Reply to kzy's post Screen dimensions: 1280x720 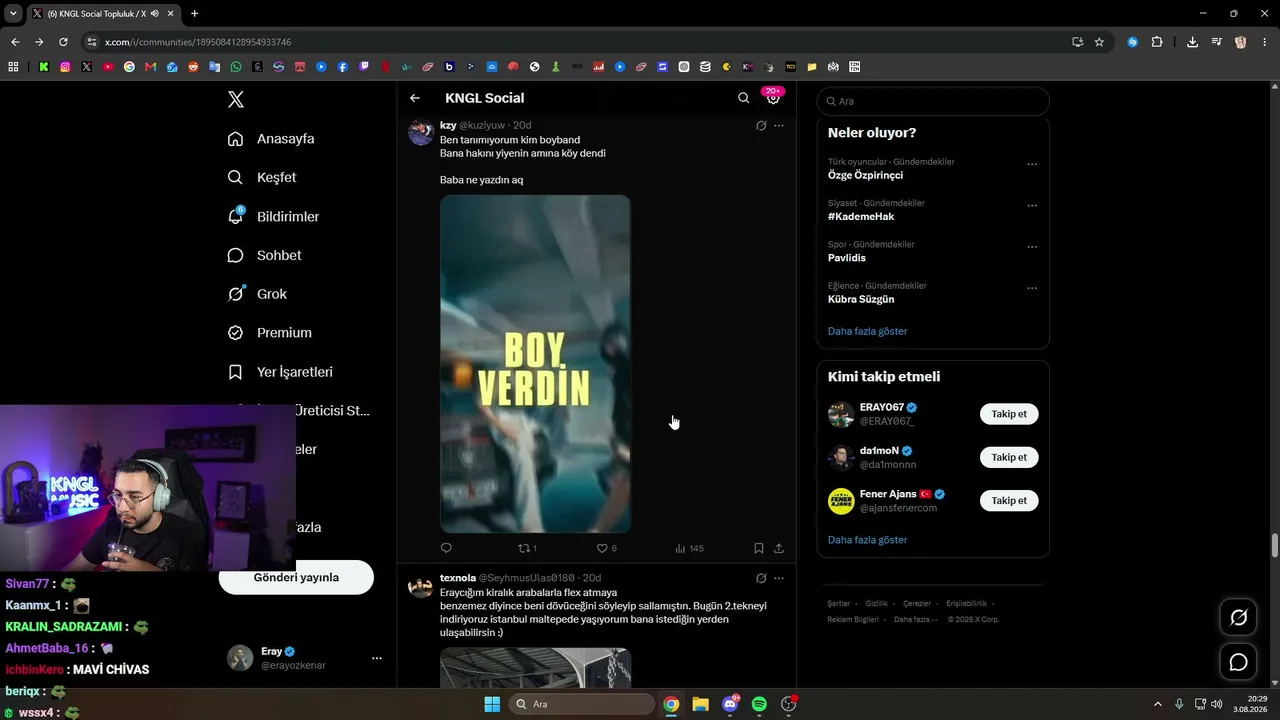(x=446, y=548)
